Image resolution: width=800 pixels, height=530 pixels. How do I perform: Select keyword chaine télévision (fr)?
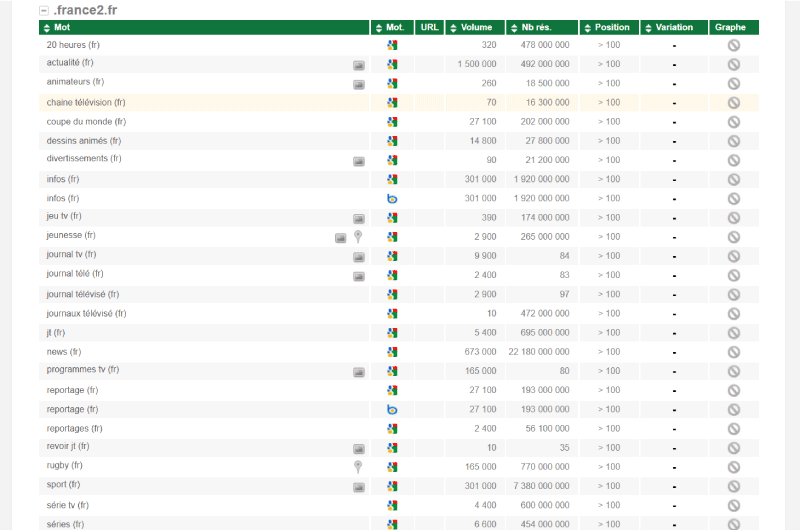coord(86,103)
